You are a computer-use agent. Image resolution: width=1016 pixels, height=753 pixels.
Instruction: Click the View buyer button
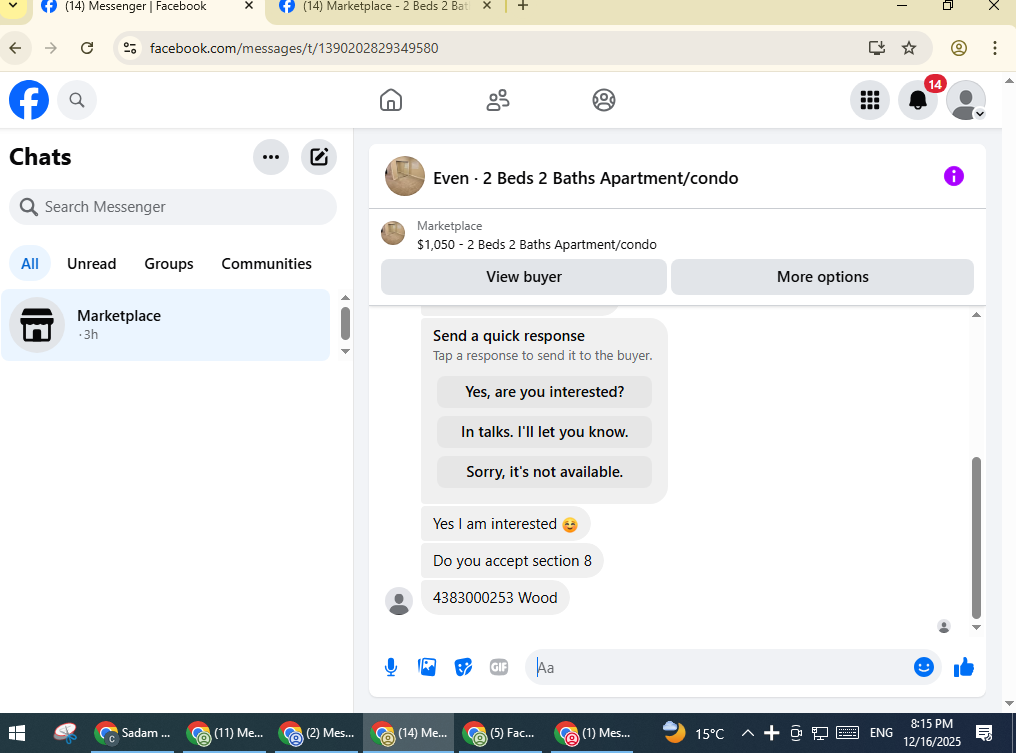pyautogui.click(x=524, y=277)
